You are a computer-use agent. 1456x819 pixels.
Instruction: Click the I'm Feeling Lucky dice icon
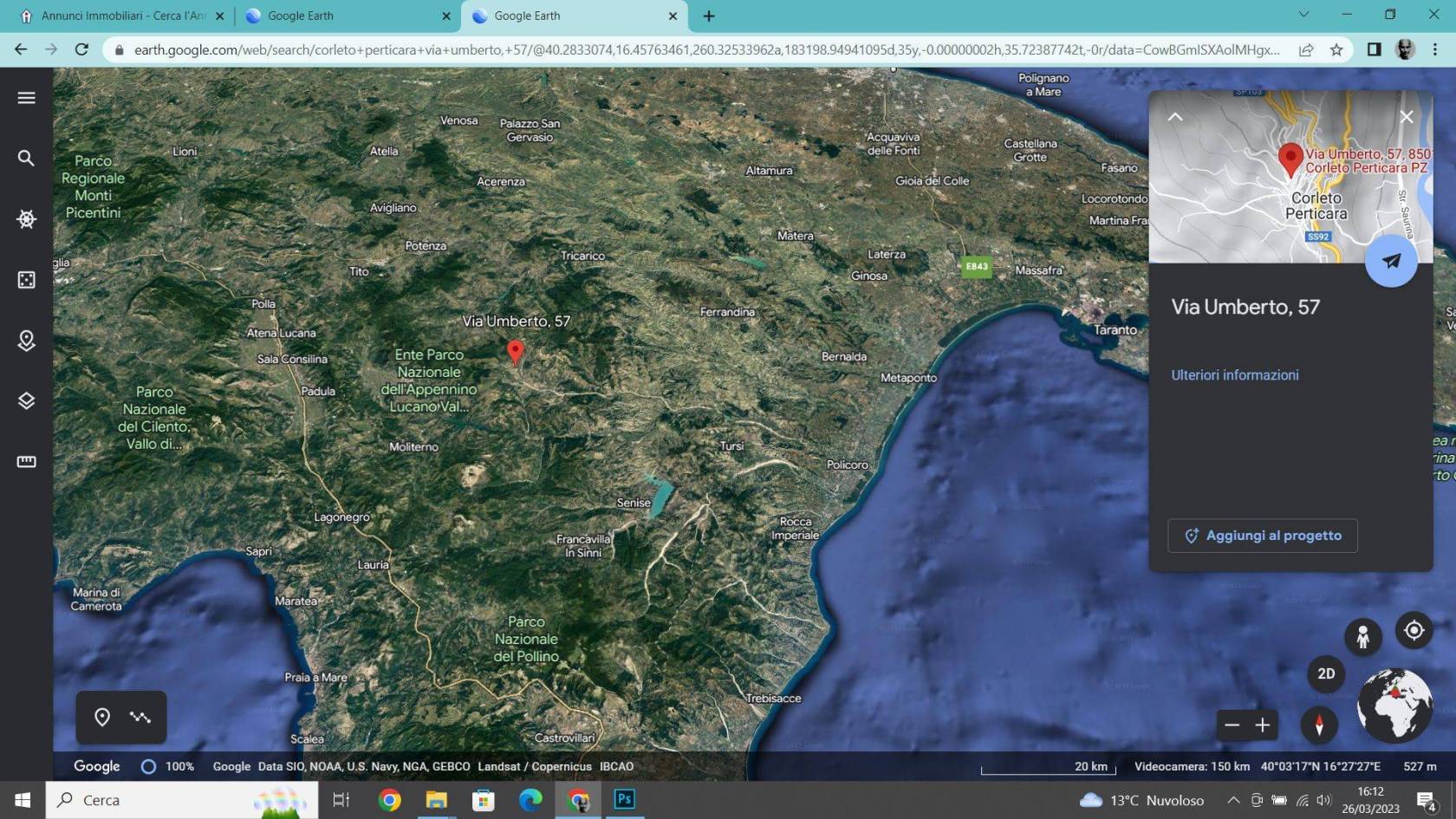tap(26, 280)
